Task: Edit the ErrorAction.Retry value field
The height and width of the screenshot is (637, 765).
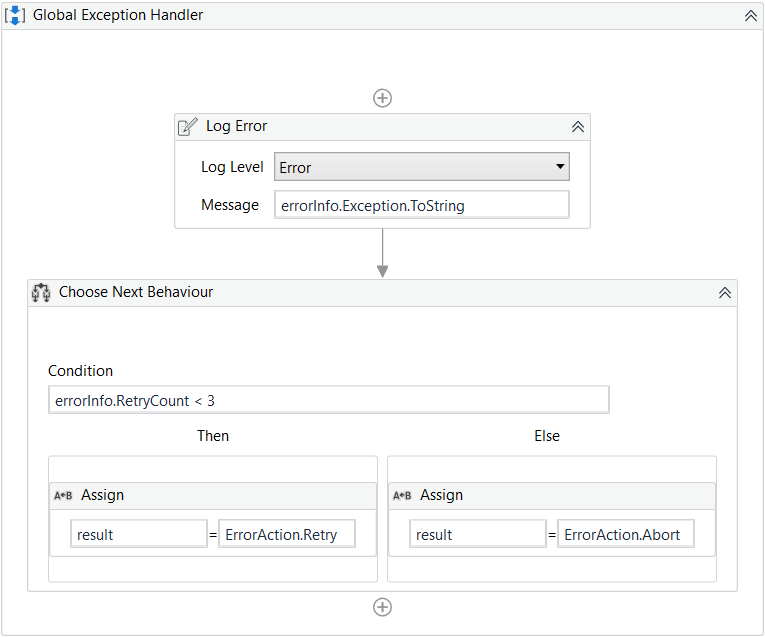Action: click(286, 534)
